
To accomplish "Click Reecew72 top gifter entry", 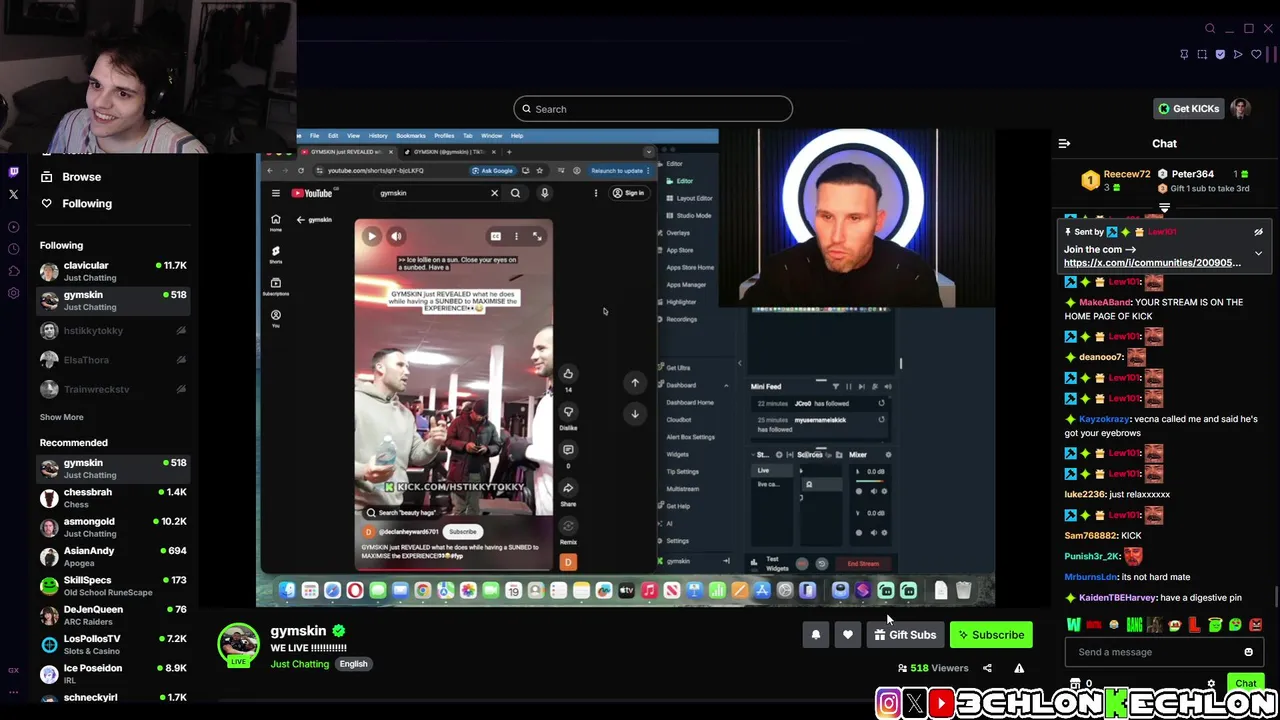I will coord(1116,180).
